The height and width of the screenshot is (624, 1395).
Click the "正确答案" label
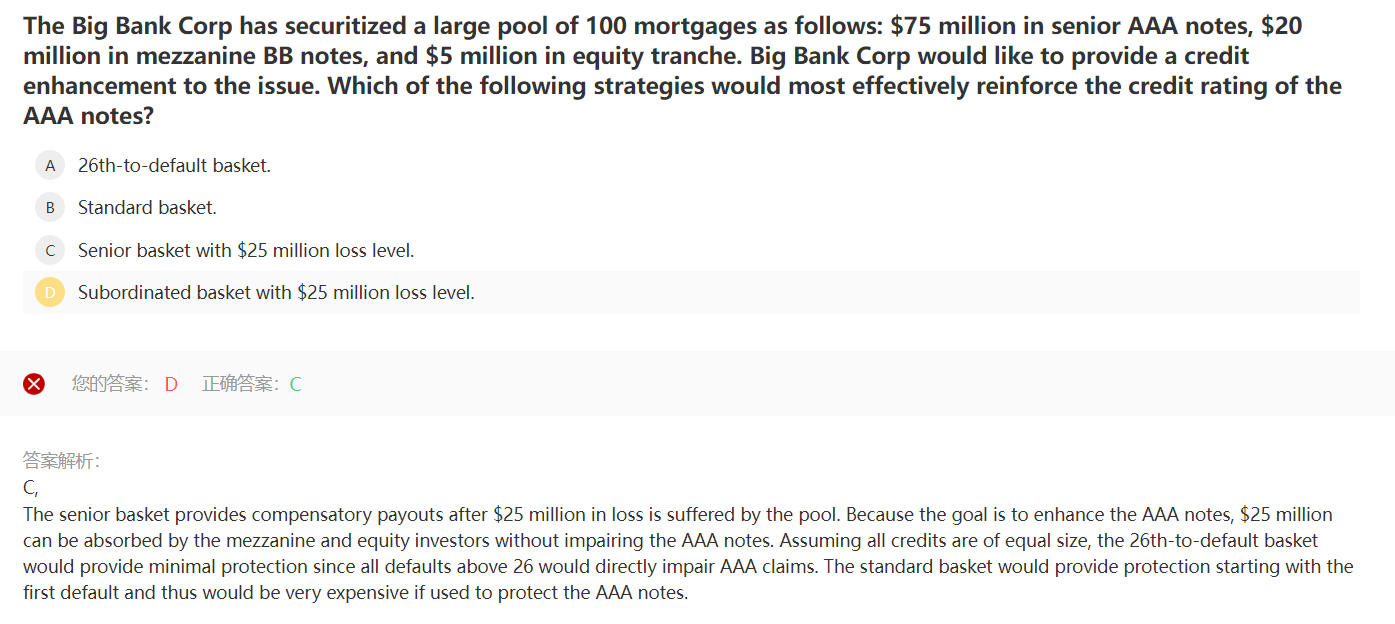[x=241, y=384]
